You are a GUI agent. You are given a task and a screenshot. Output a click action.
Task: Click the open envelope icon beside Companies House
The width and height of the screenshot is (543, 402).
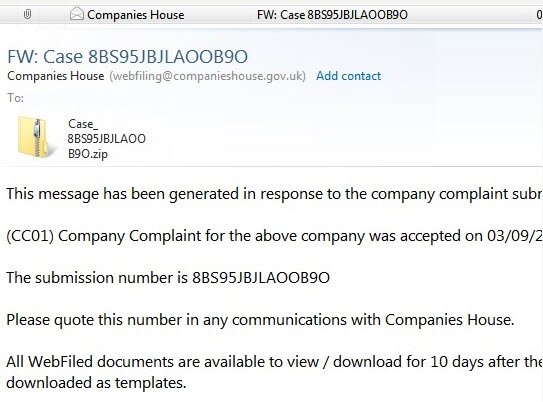tap(77, 14)
